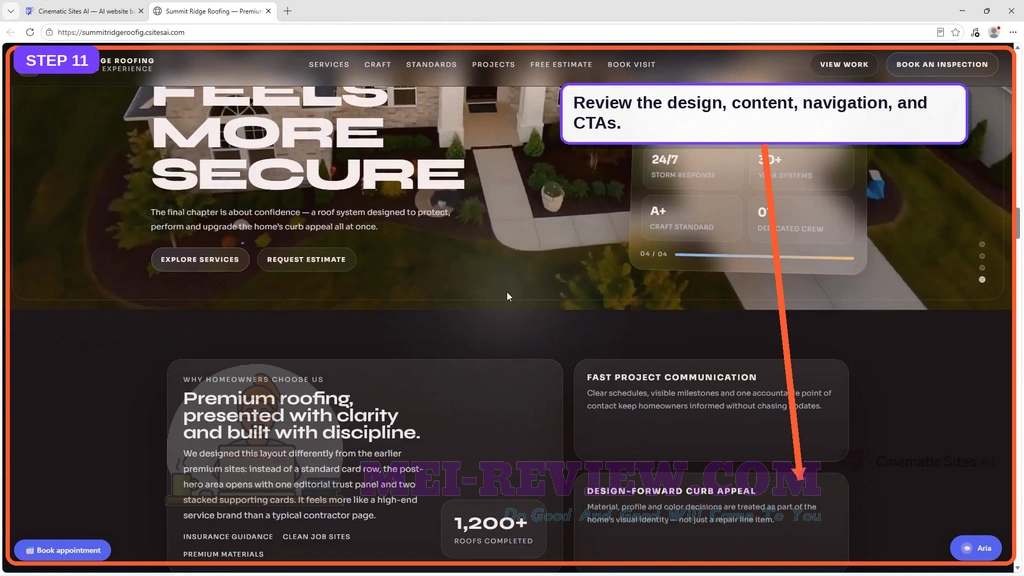This screenshot has width=1024, height=576.
Task: Open the Book Visit nav link
Action: (631, 65)
